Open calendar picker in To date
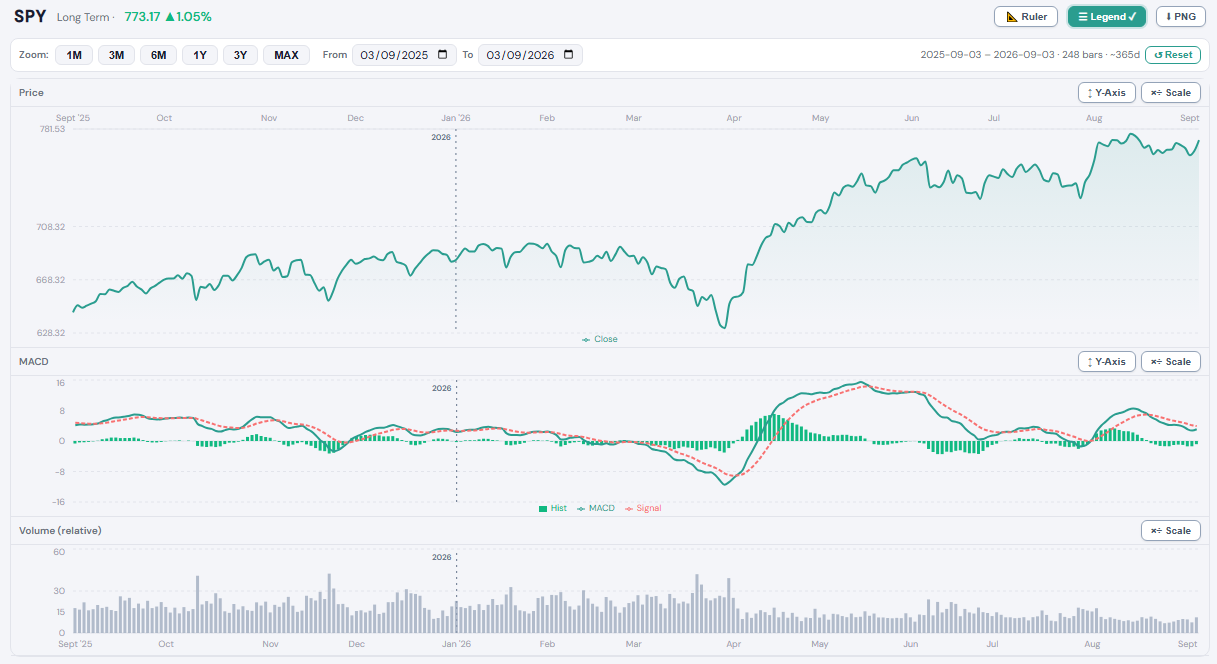 pos(569,55)
